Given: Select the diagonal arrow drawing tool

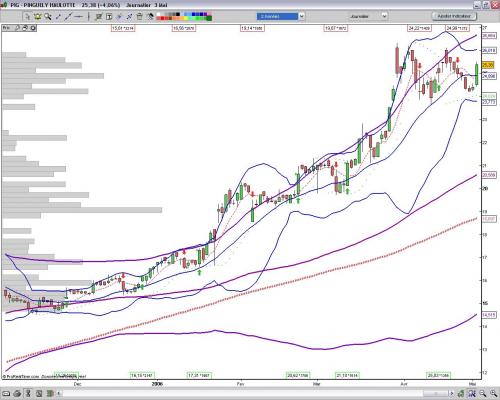Looking at the screenshot, I should [129, 17].
